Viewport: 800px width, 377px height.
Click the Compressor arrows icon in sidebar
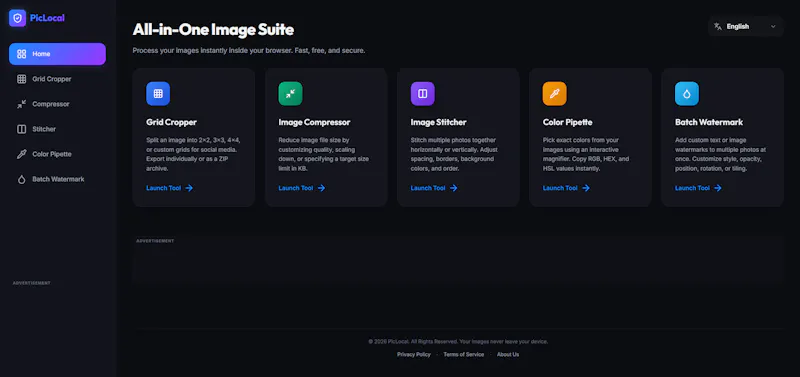[21, 104]
